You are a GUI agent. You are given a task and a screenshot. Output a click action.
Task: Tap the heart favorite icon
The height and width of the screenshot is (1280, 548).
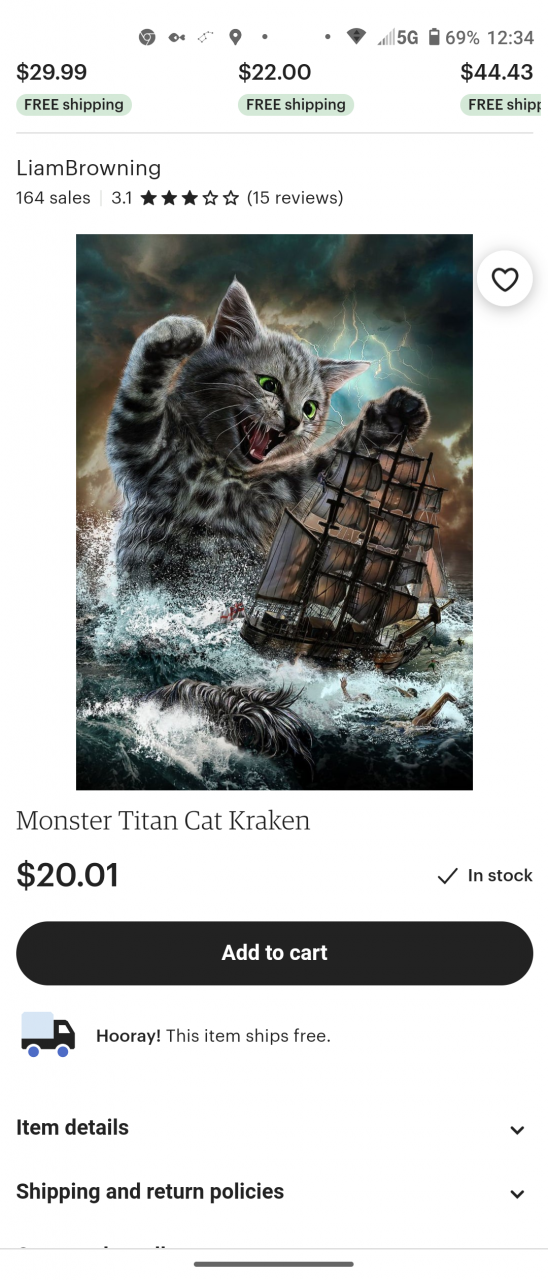pyautogui.click(x=505, y=279)
